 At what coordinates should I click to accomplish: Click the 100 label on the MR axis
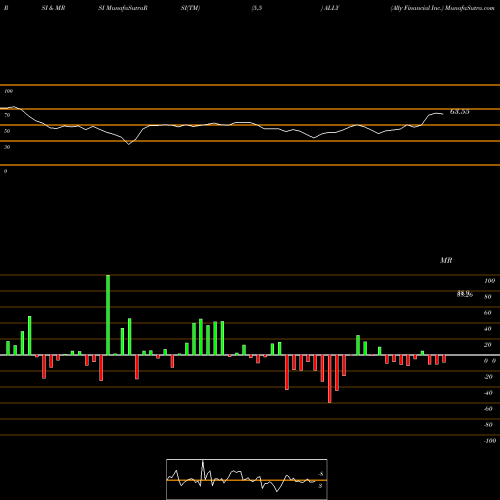point(489,281)
